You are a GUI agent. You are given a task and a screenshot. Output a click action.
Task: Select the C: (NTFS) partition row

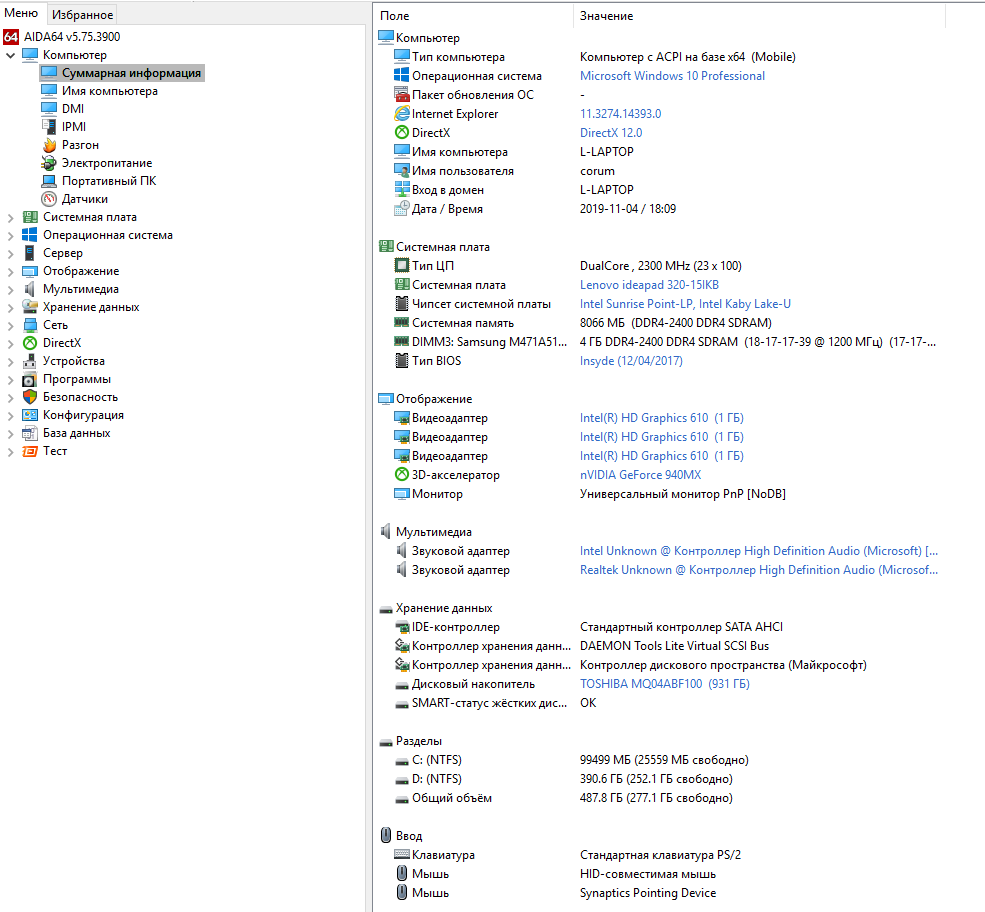tap(660, 760)
